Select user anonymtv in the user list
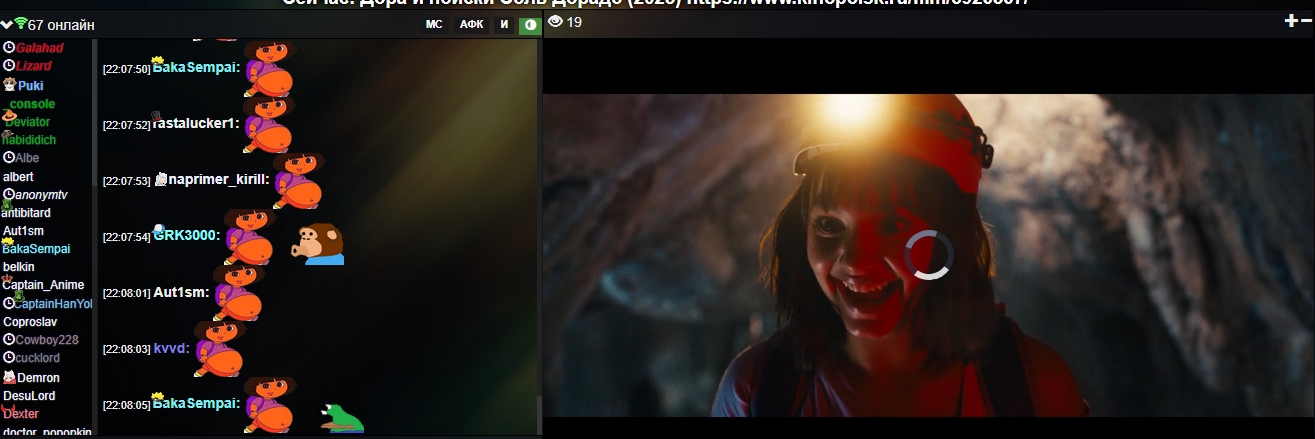 click(41, 195)
